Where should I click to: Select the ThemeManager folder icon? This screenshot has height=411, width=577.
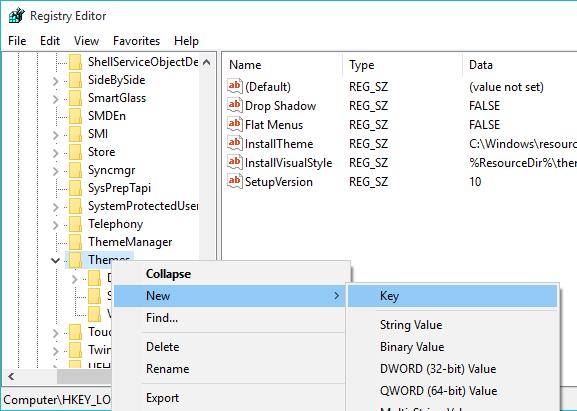(x=75, y=242)
